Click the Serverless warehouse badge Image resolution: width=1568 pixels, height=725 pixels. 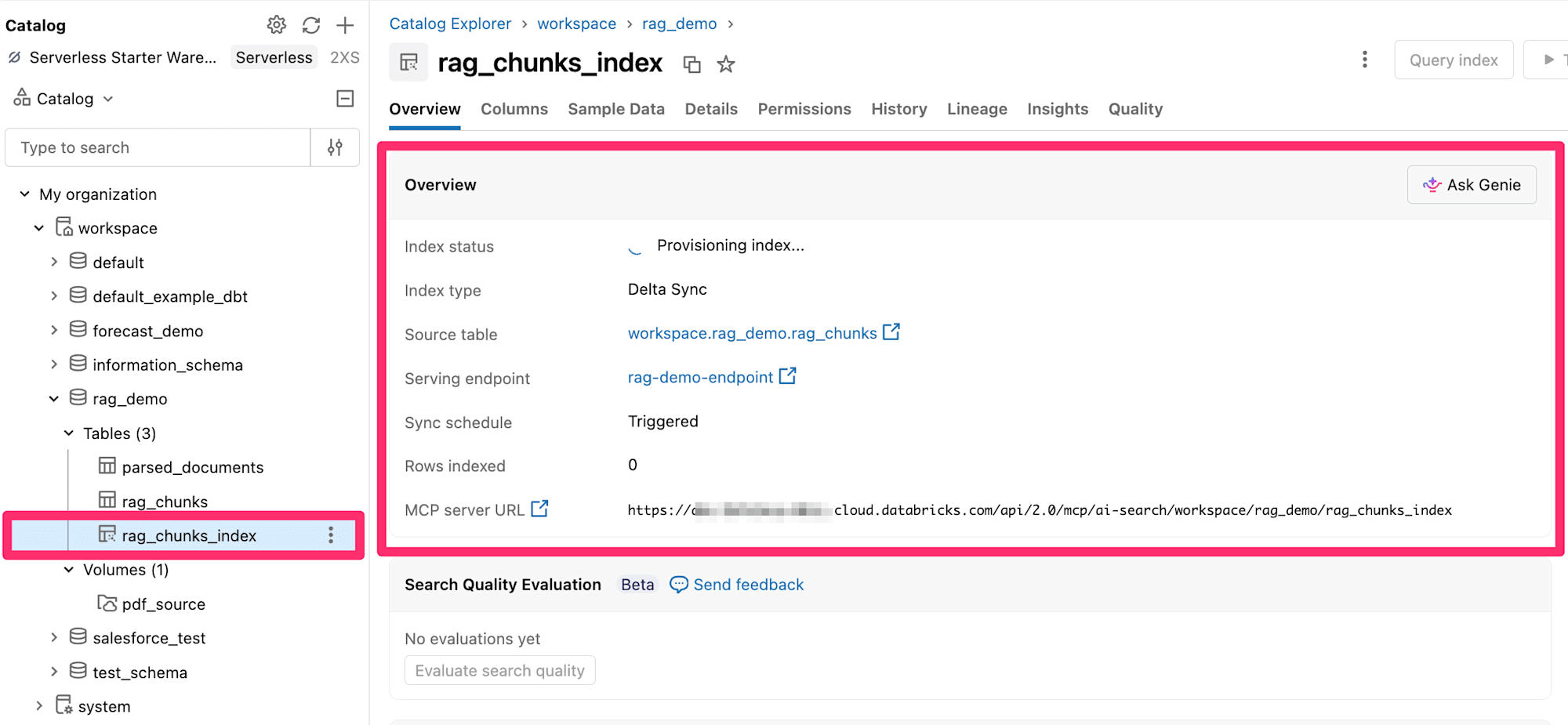click(274, 57)
